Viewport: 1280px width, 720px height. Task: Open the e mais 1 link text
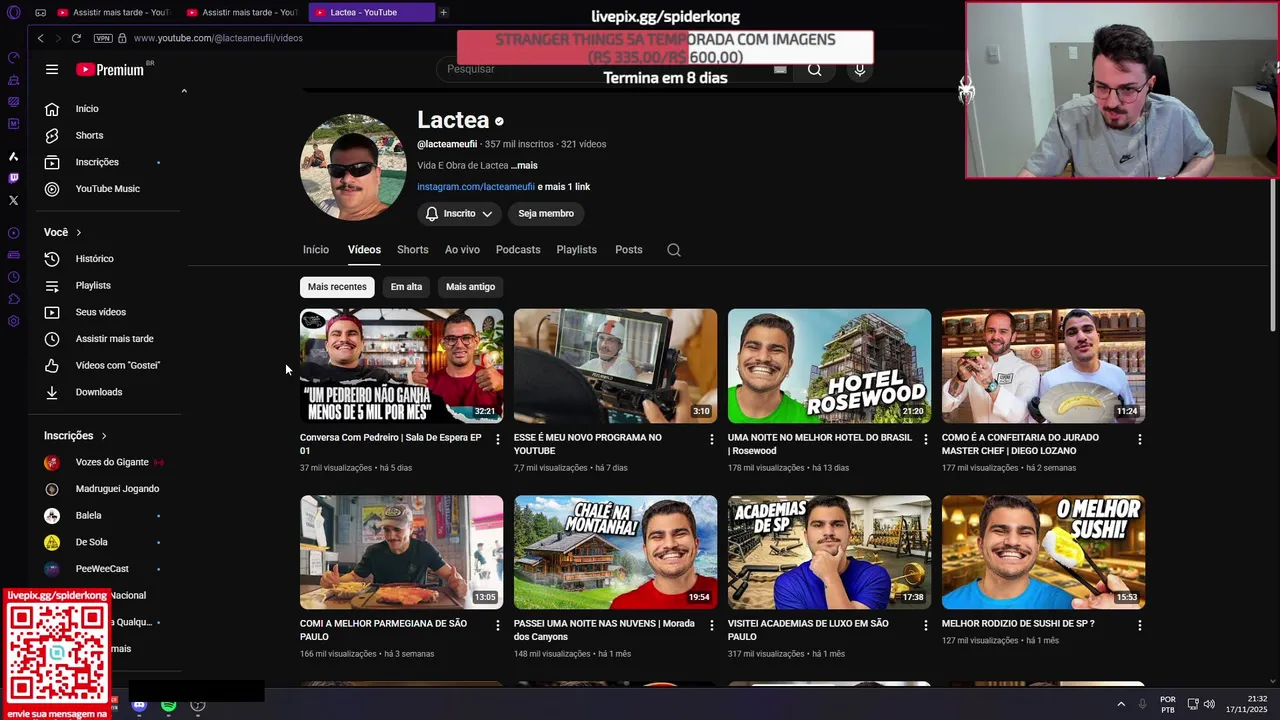point(564,187)
